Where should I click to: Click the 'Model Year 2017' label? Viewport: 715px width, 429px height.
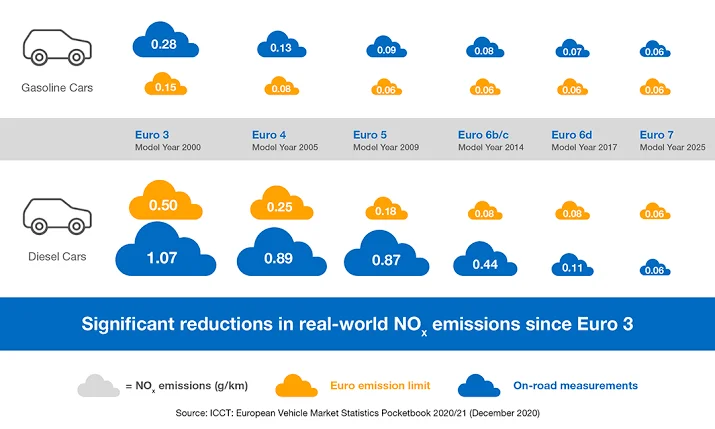point(584,147)
